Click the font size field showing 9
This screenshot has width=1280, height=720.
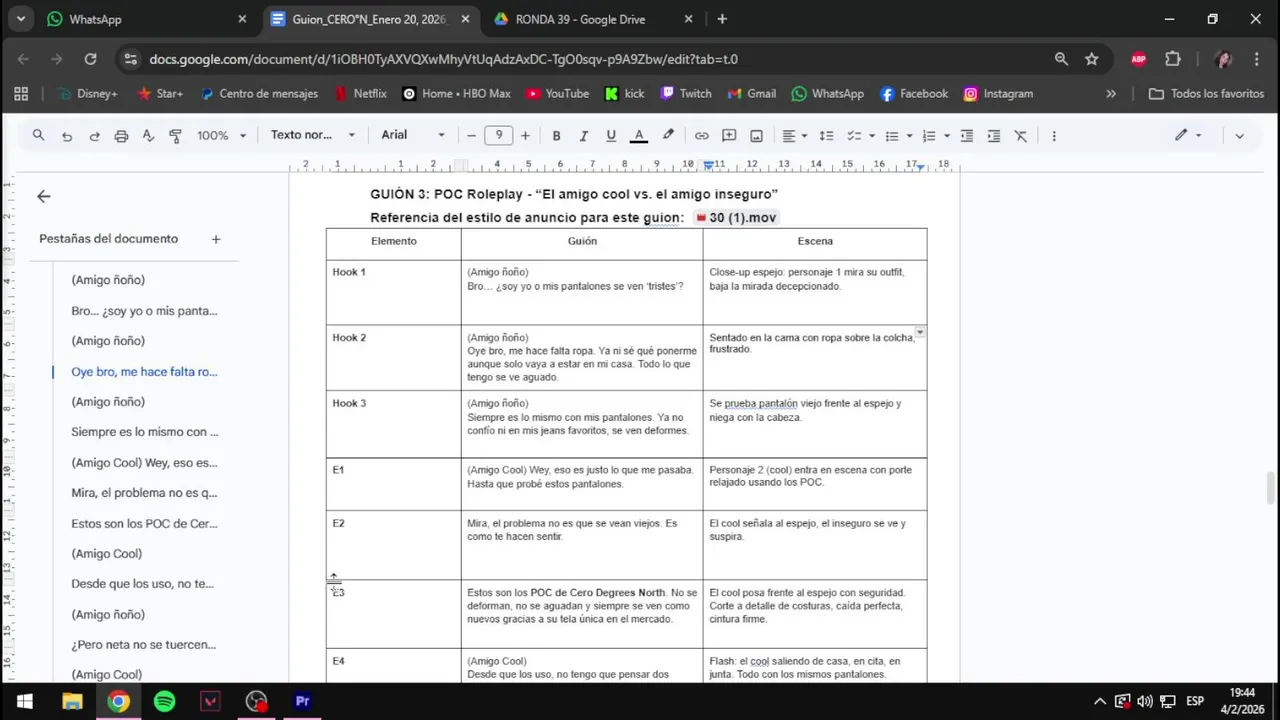[x=499, y=135]
